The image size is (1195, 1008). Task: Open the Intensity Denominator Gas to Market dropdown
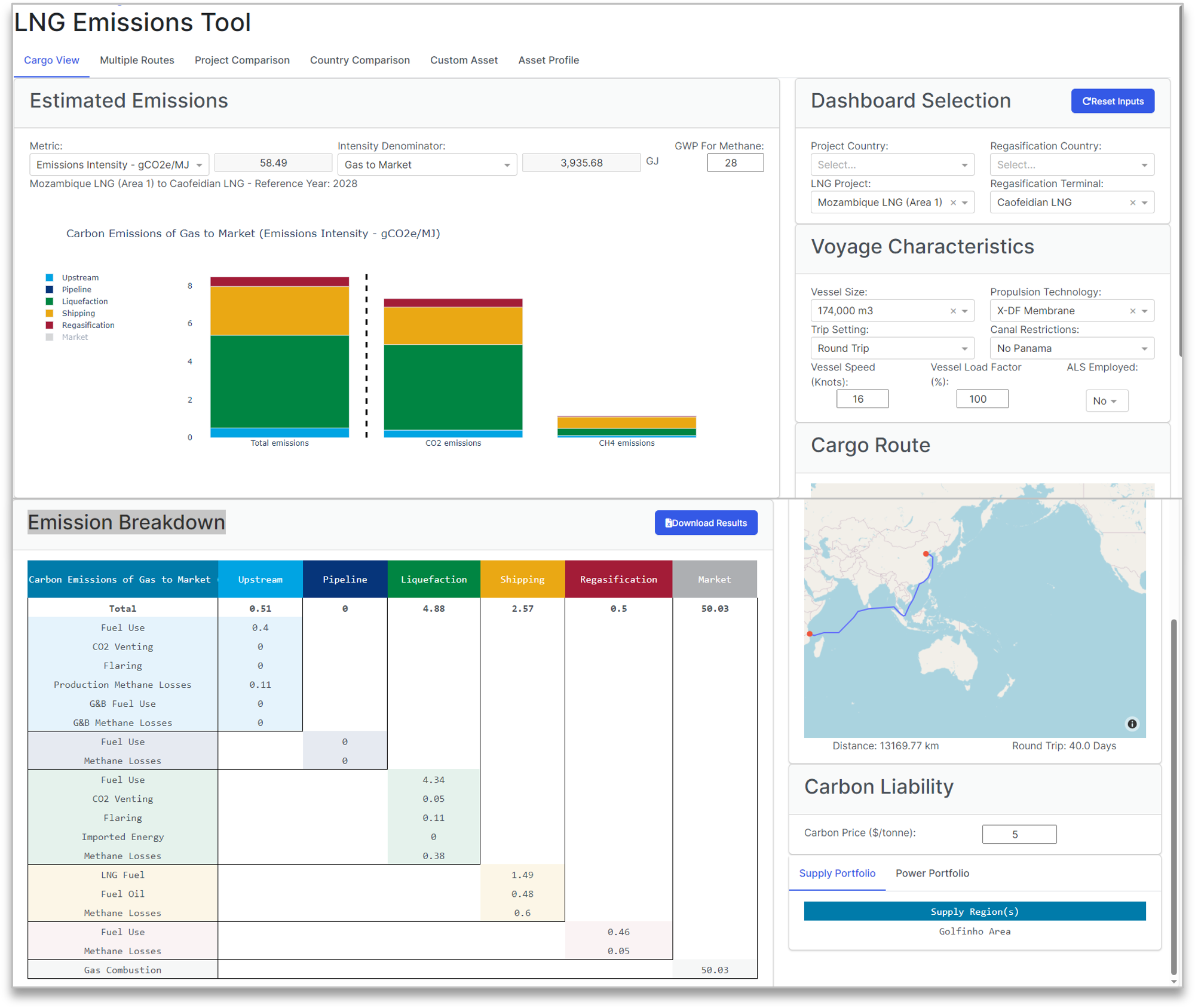coord(427,164)
